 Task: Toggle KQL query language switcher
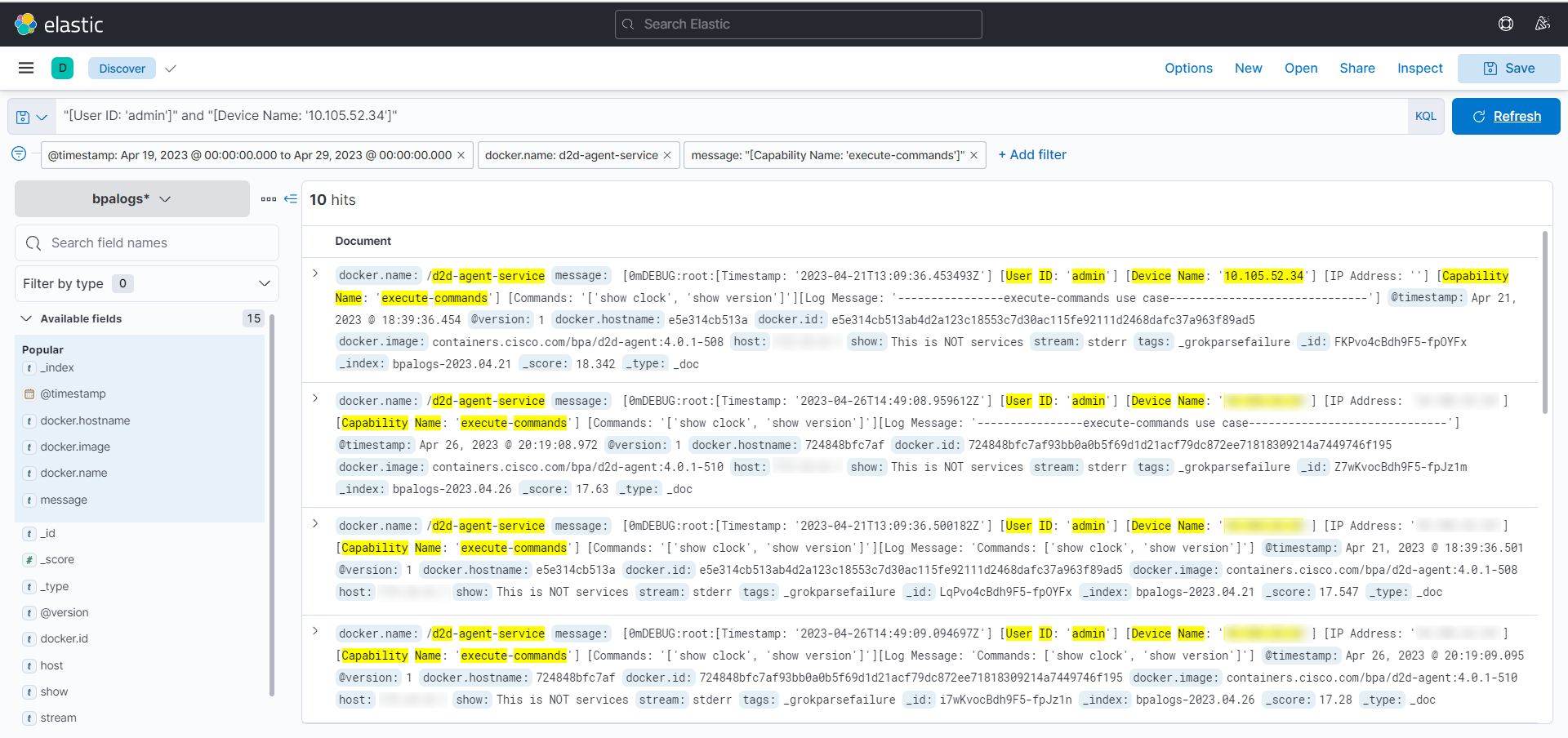[1425, 116]
